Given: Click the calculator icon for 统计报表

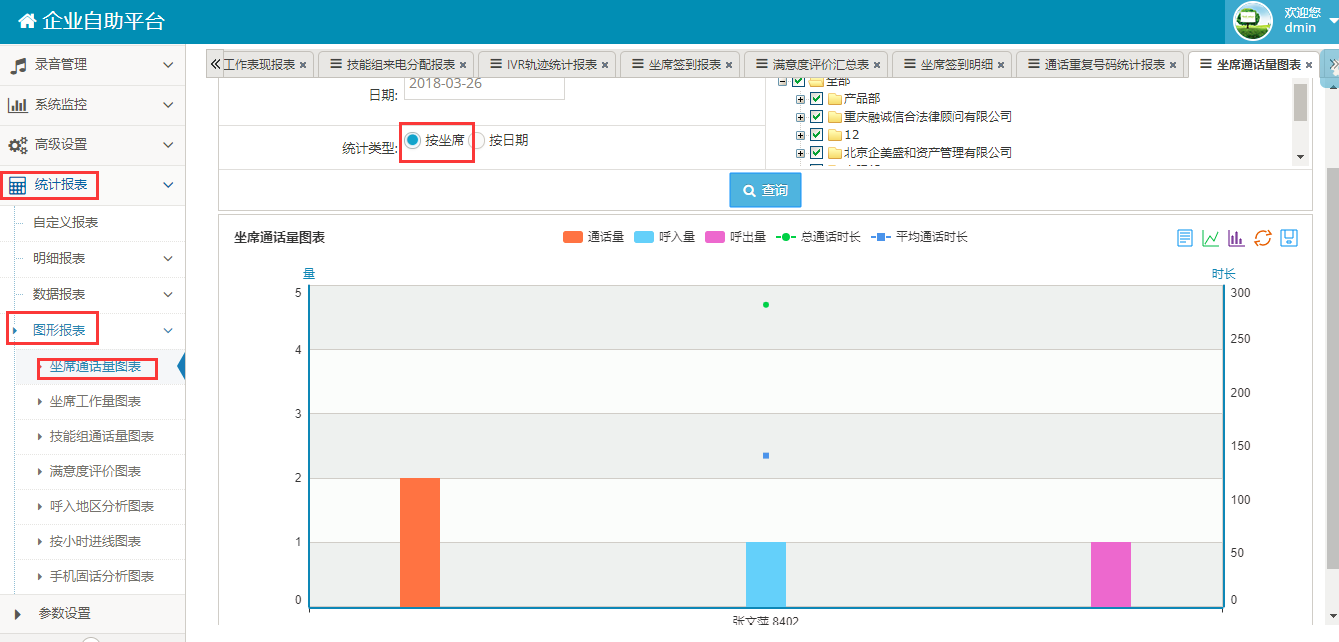Looking at the screenshot, I should 18,185.
